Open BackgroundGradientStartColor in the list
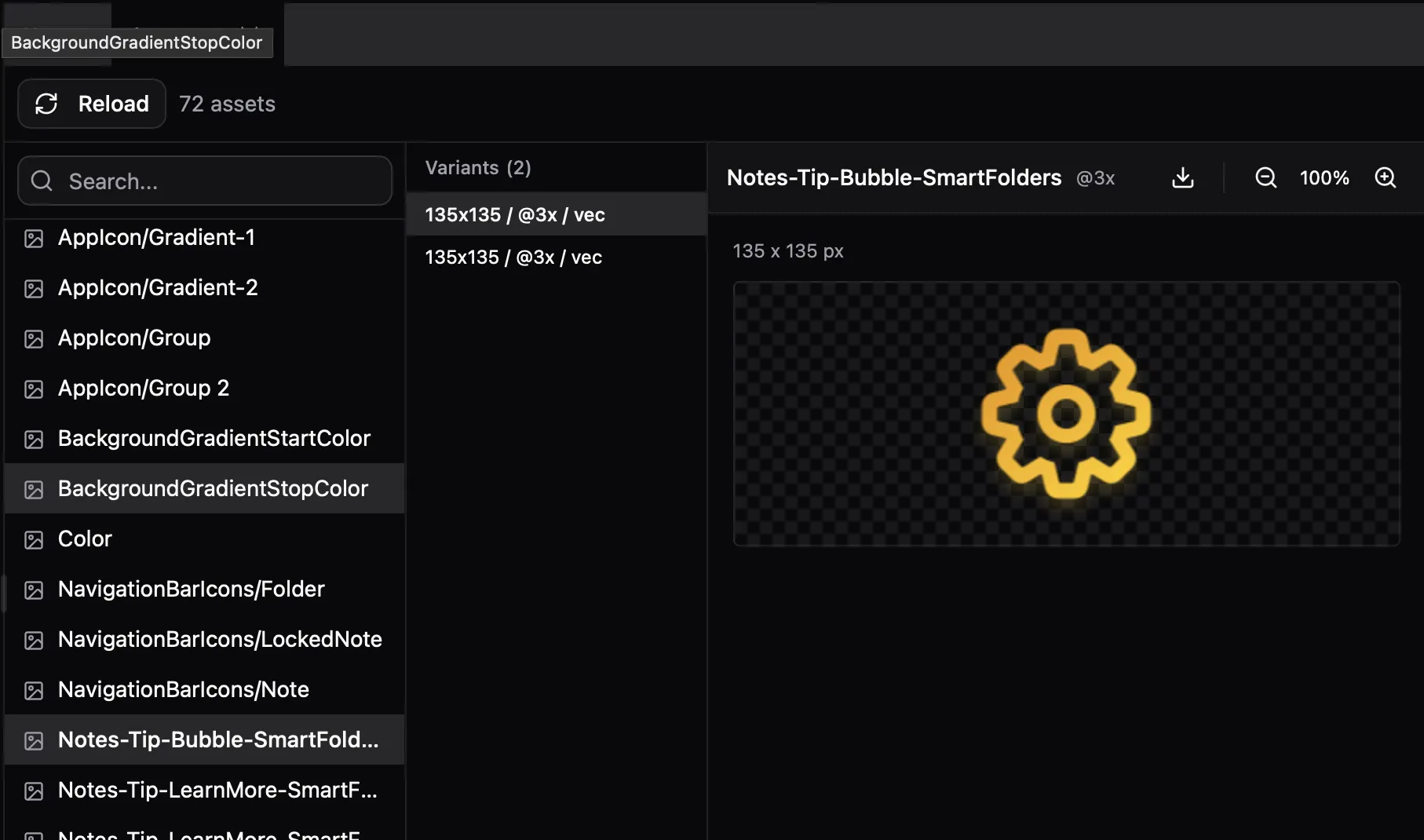The height and width of the screenshot is (840, 1424). 214,439
